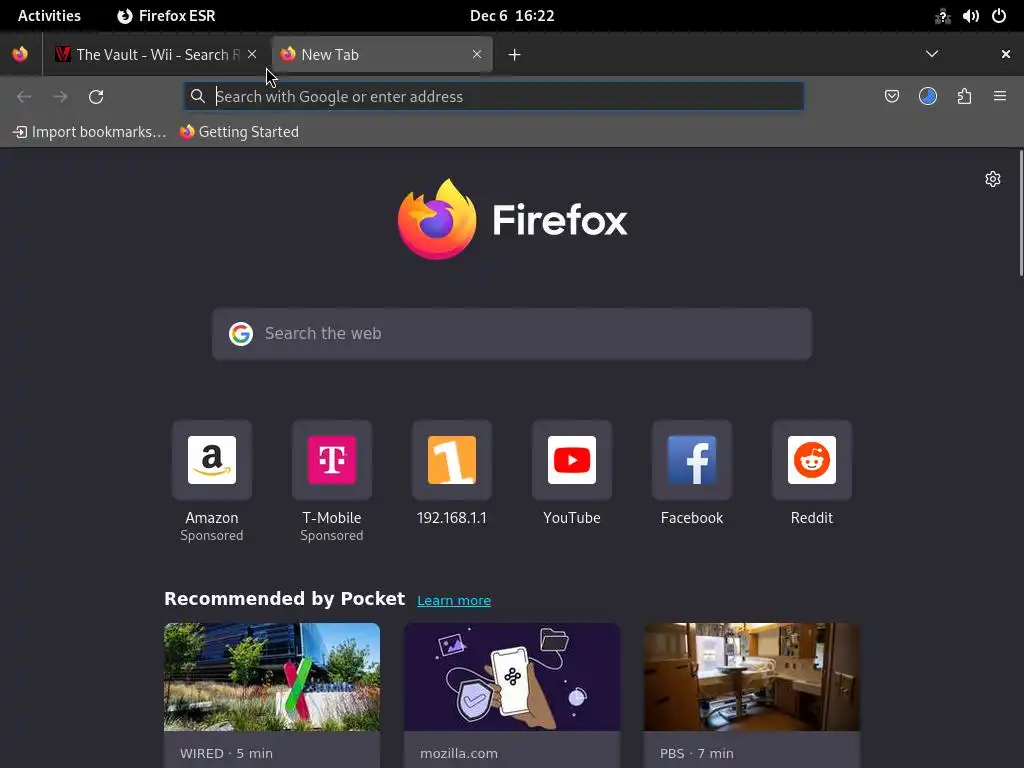1024x768 pixels.
Task: Open Save to Pocket button
Action: pos(892,97)
